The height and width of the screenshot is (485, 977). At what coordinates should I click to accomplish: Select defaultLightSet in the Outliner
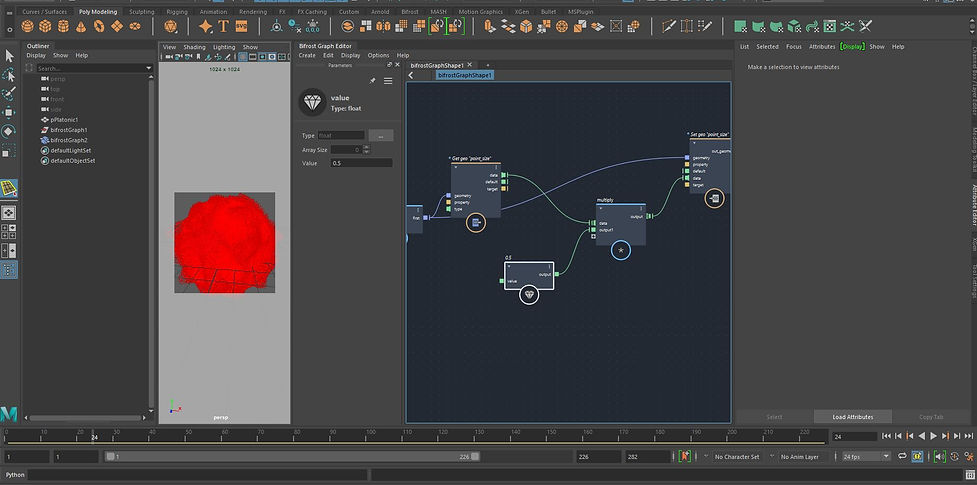[70, 150]
